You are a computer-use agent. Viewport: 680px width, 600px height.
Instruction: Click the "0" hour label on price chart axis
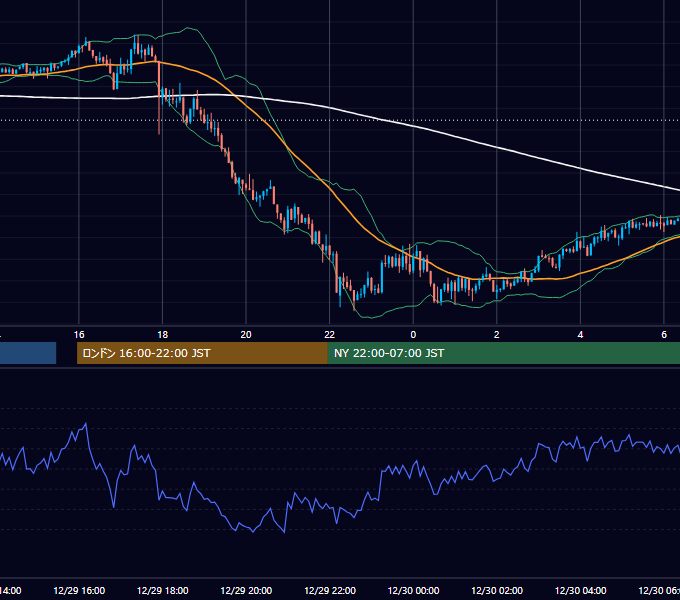pos(413,334)
